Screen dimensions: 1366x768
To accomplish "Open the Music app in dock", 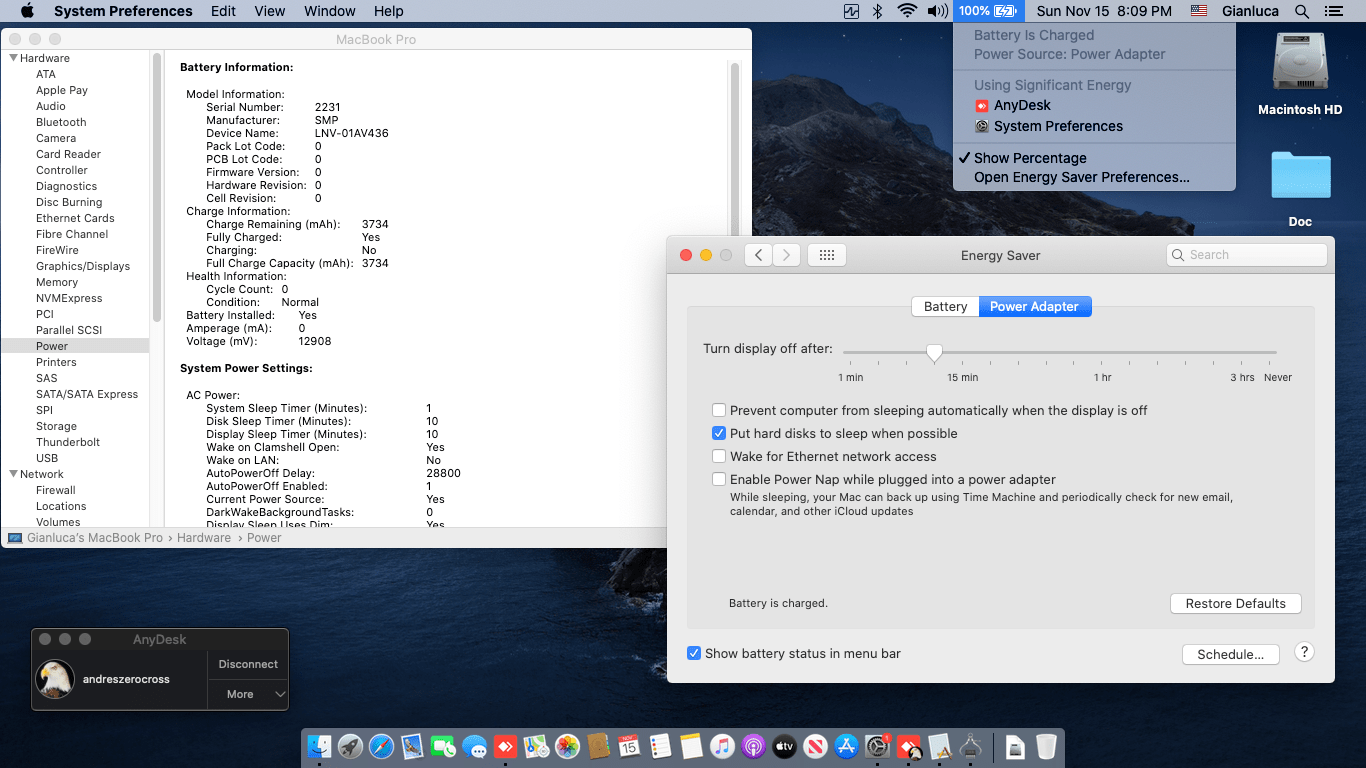I will click(x=722, y=746).
